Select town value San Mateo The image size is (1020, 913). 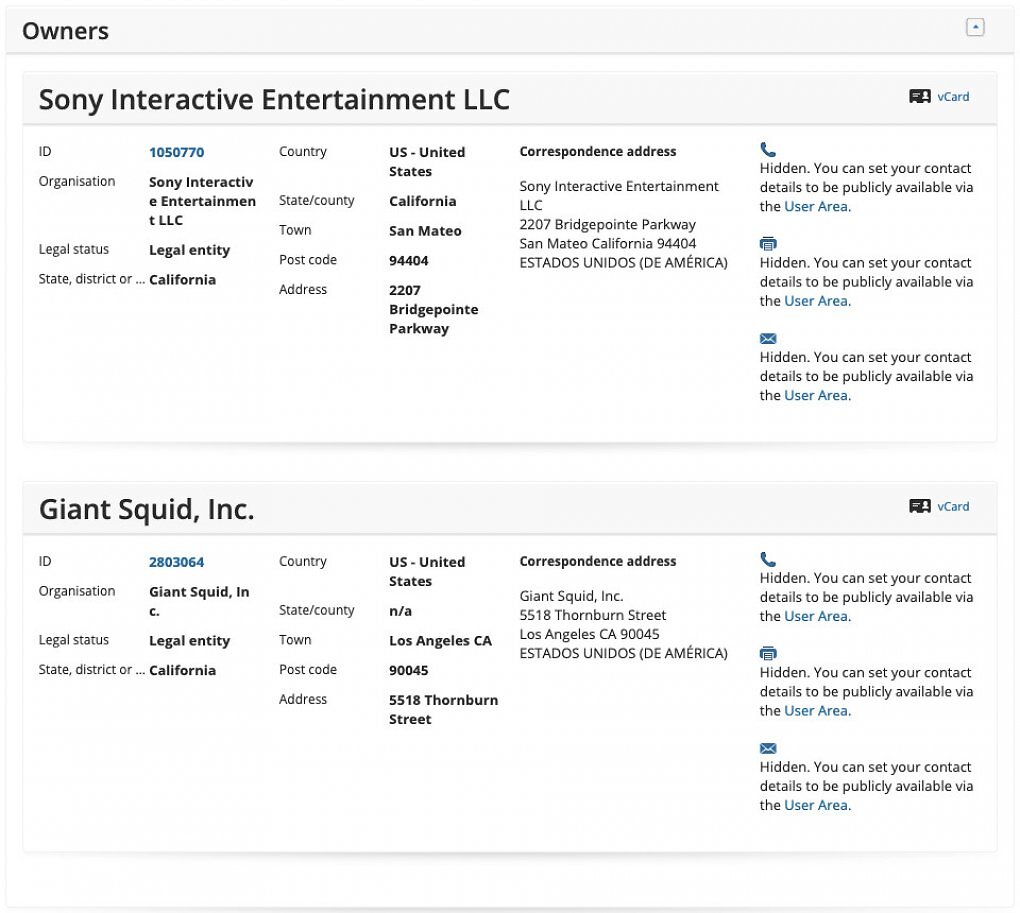(425, 231)
